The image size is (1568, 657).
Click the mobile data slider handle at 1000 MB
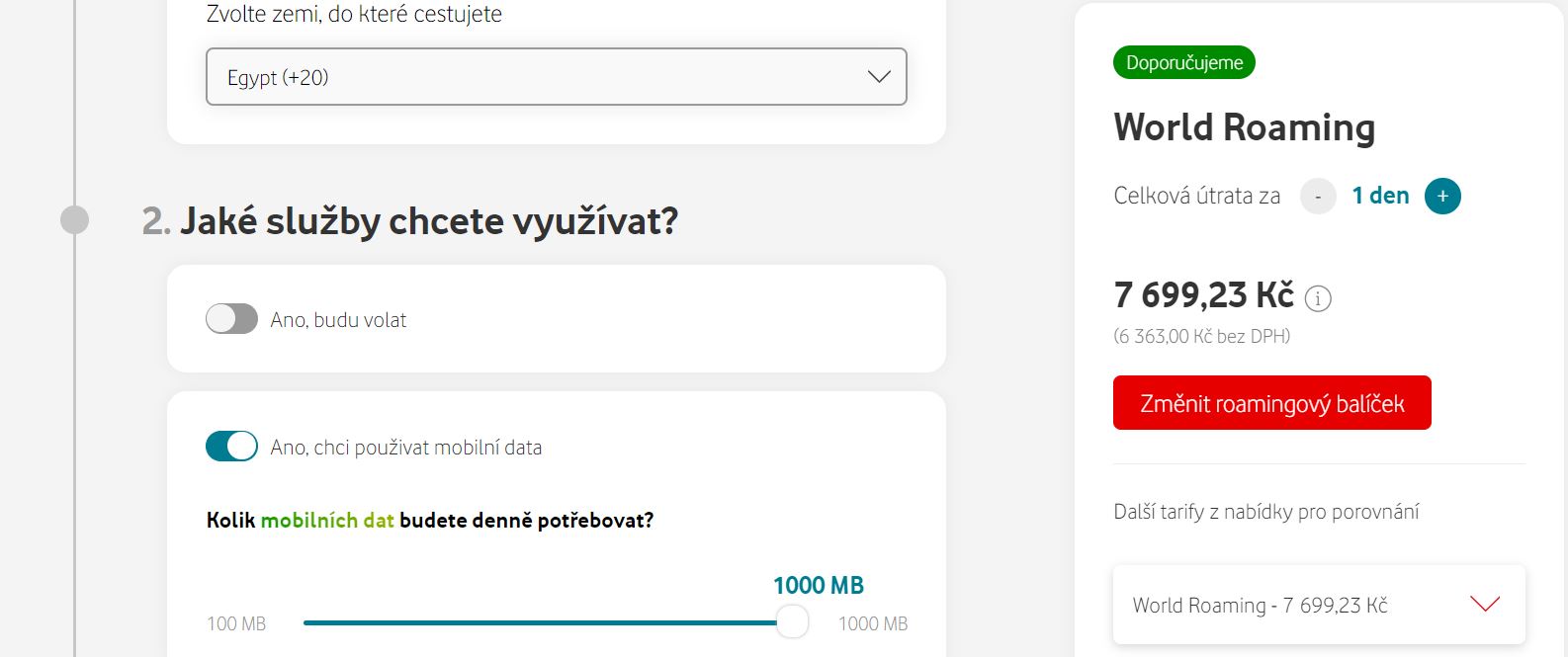pyautogui.click(x=792, y=622)
